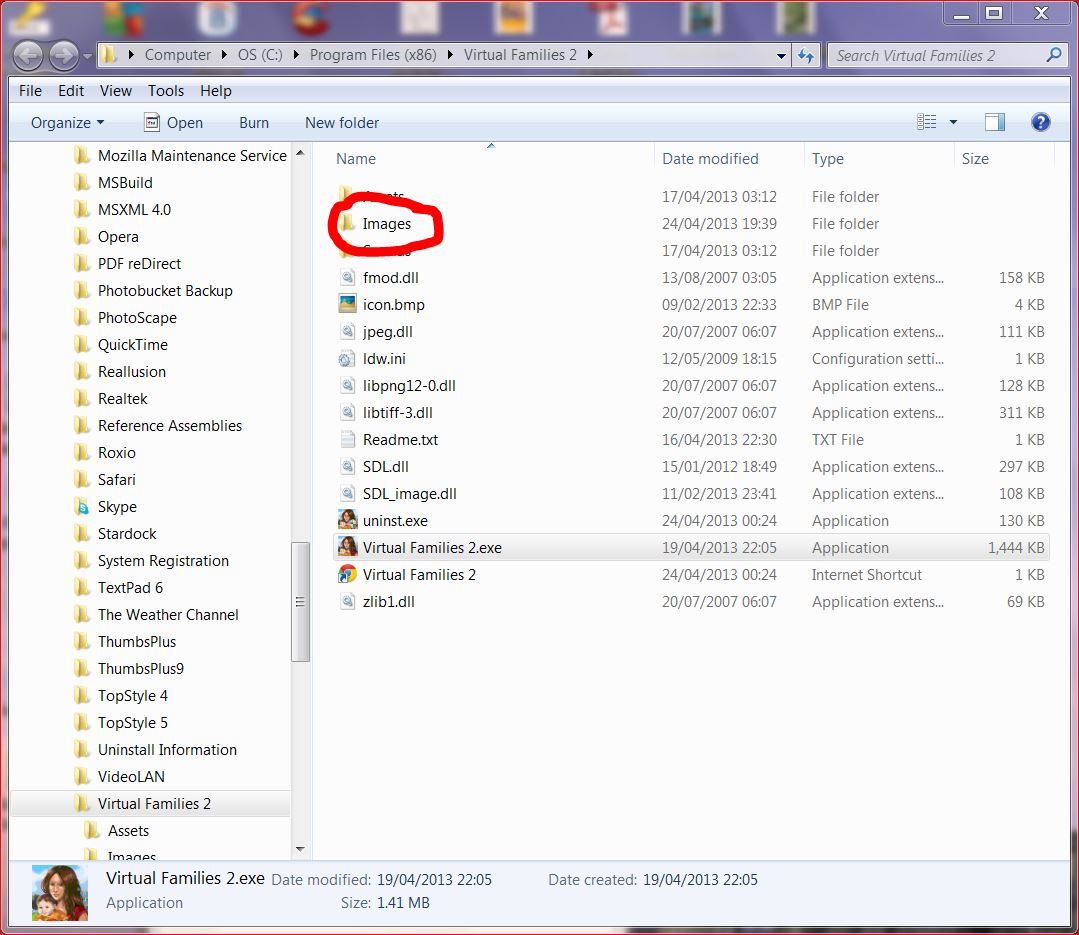
Task: Click Computer in the address breadcrumb
Action: (x=178, y=55)
